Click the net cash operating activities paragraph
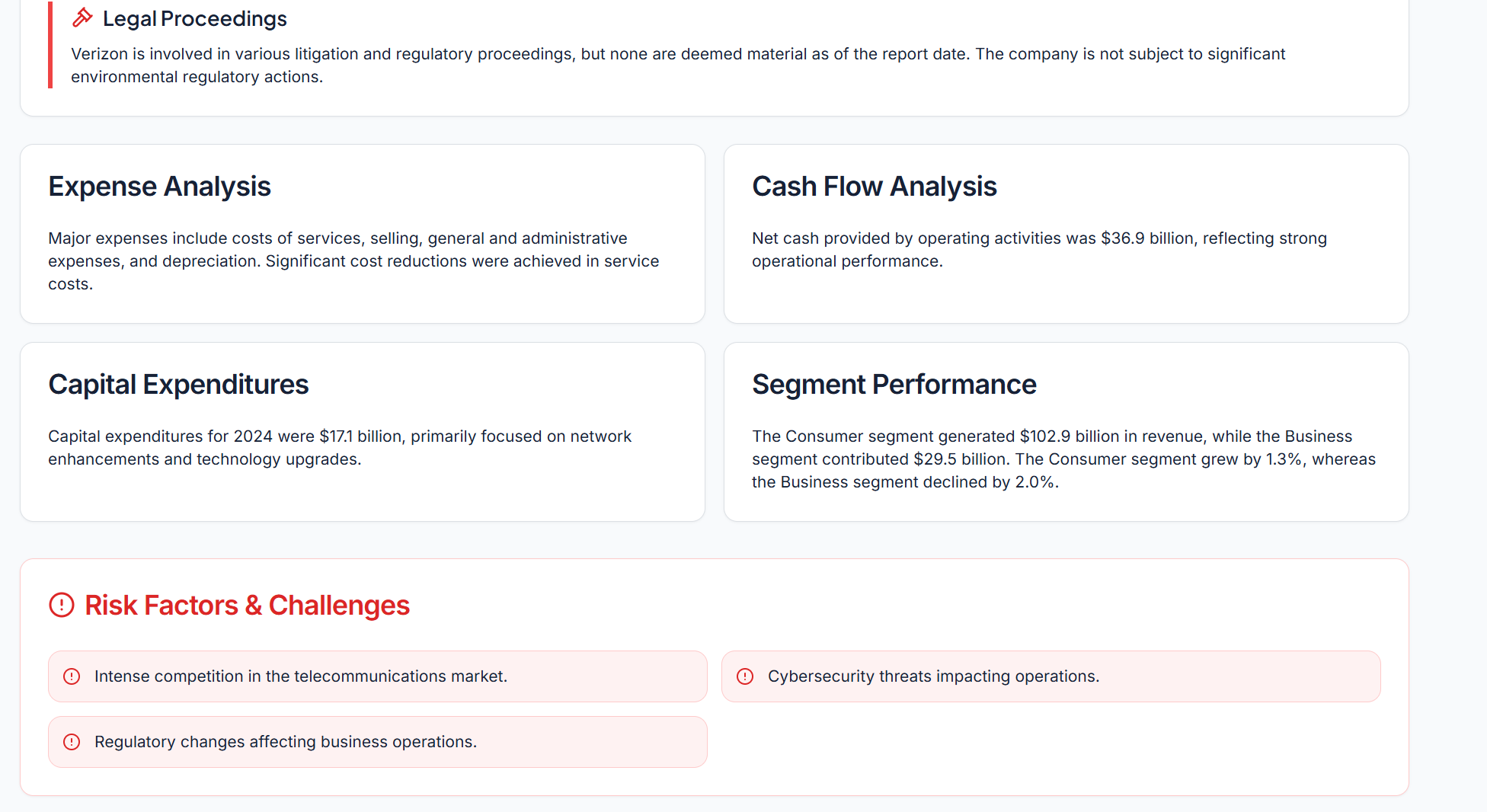Screen dimensions: 1487x812 (1039, 250)
